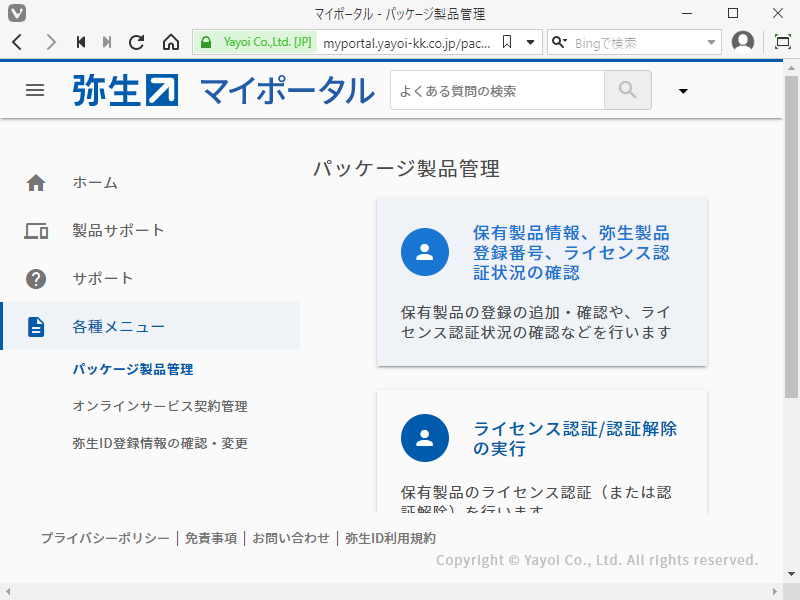Screen dimensions: 800x600
Task: Click the home icon in the sidebar
Action: [x=36, y=183]
